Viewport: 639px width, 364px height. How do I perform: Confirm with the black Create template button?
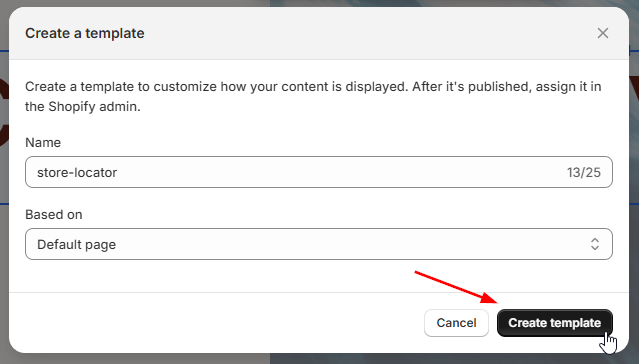point(555,323)
